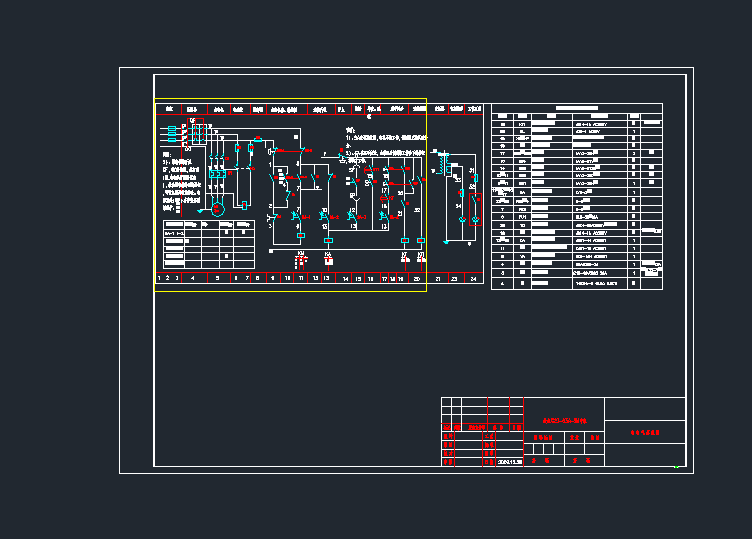This screenshot has width=752, height=539.
Task: Click the motor circle symbol in schematic
Action: 217,208
